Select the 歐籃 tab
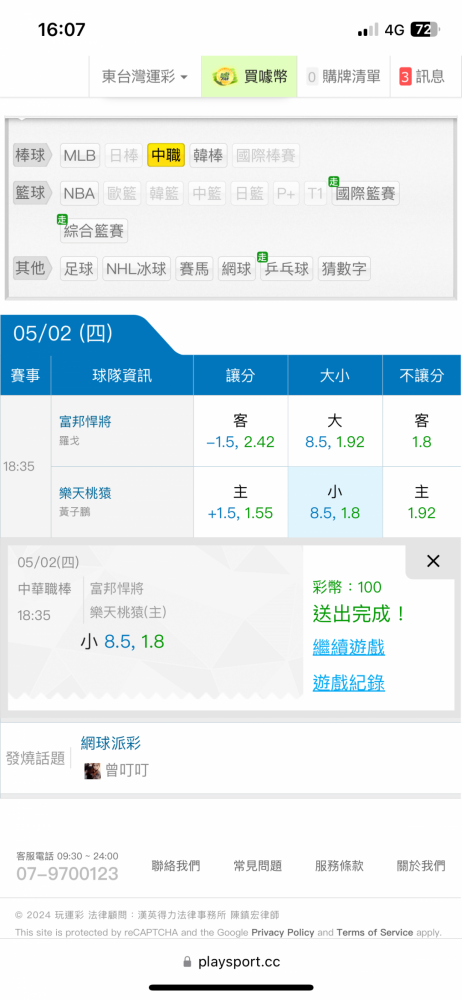 124,193
